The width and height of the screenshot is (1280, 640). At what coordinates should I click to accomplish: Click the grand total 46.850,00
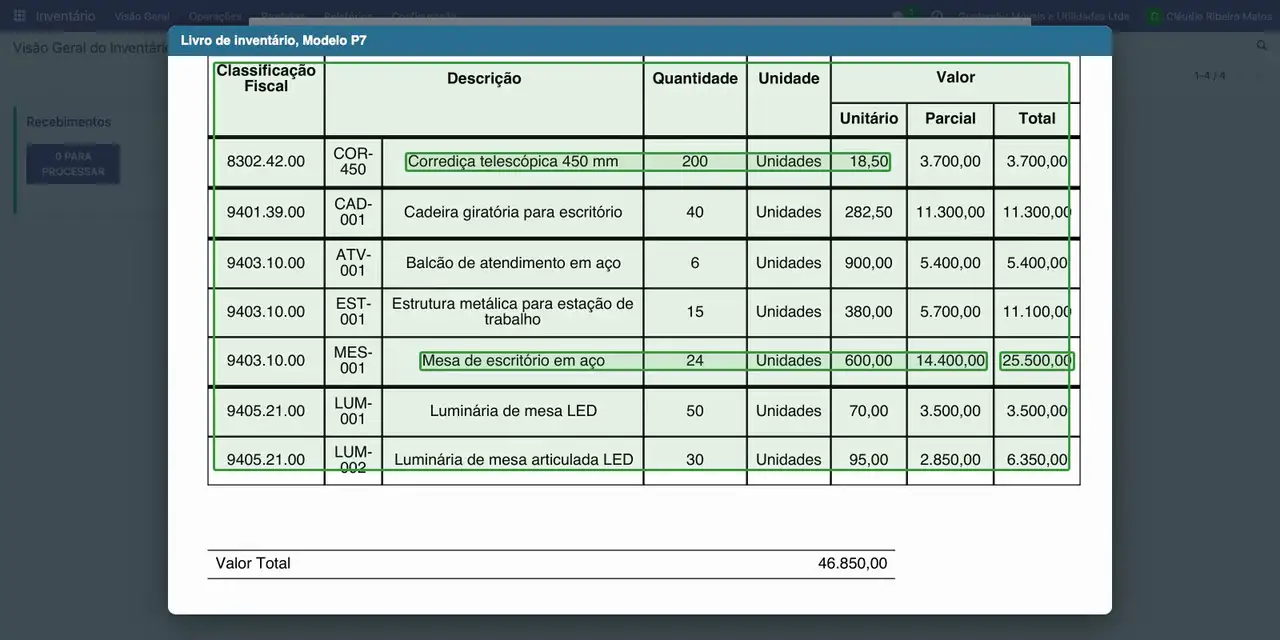pos(852,563)
